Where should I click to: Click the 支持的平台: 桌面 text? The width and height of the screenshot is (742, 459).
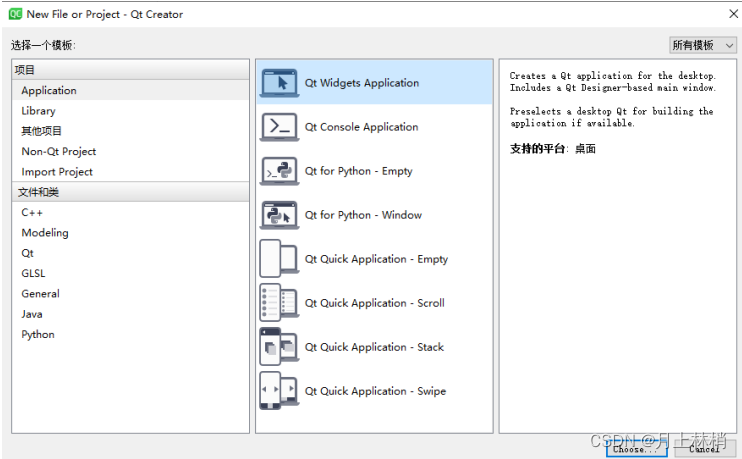coord(552,149)
